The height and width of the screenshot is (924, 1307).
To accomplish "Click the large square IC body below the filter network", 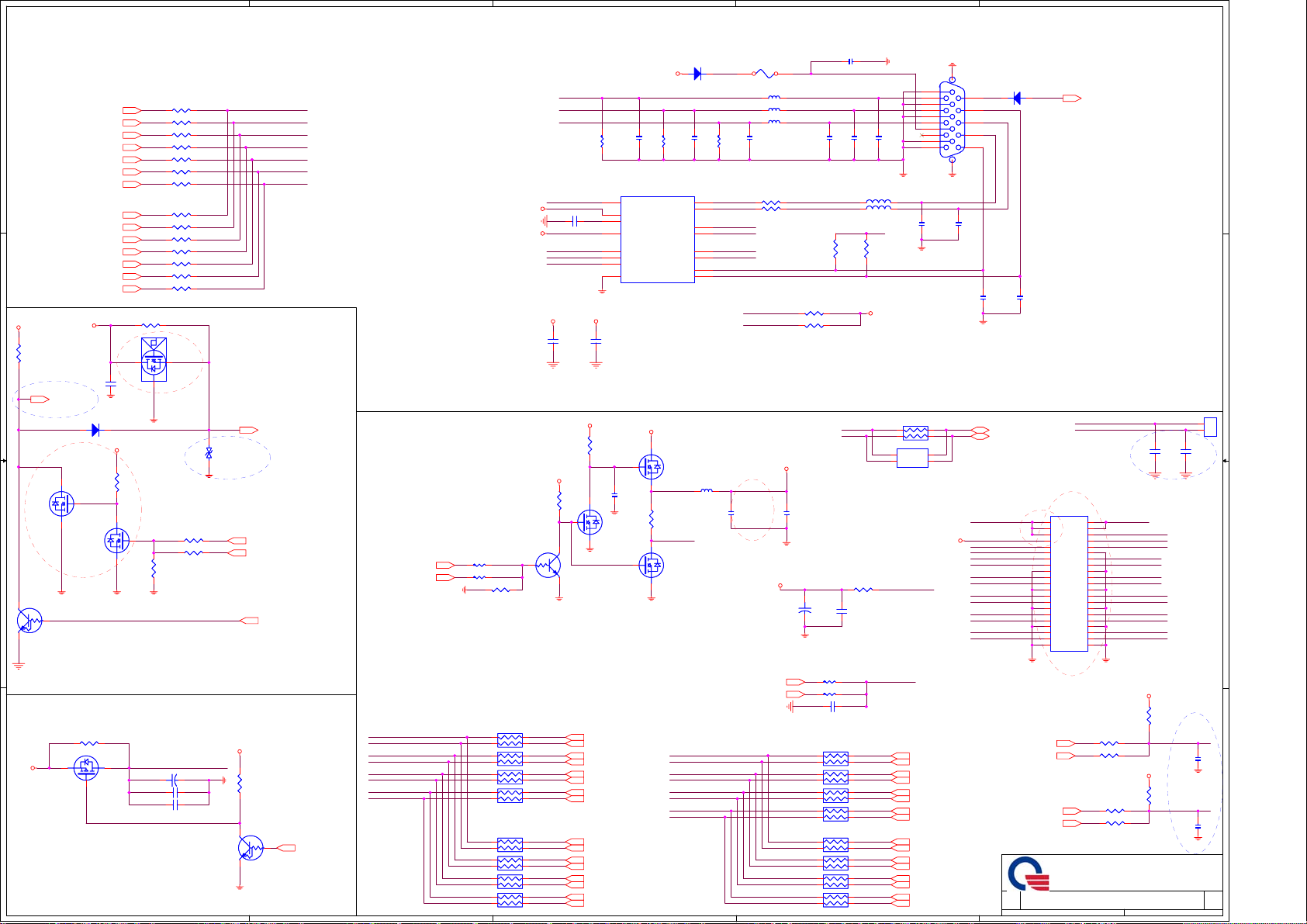I will click(658, 240).
